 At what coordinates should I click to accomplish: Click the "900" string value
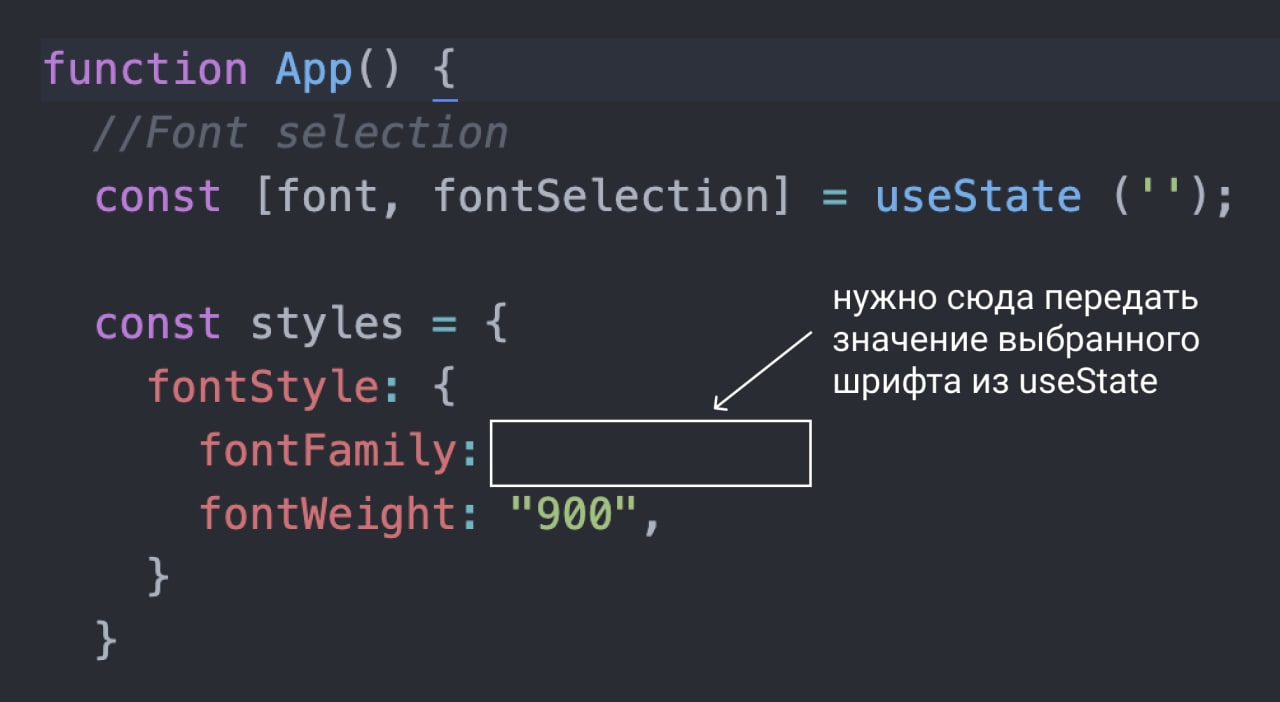[x=573, y=514]
